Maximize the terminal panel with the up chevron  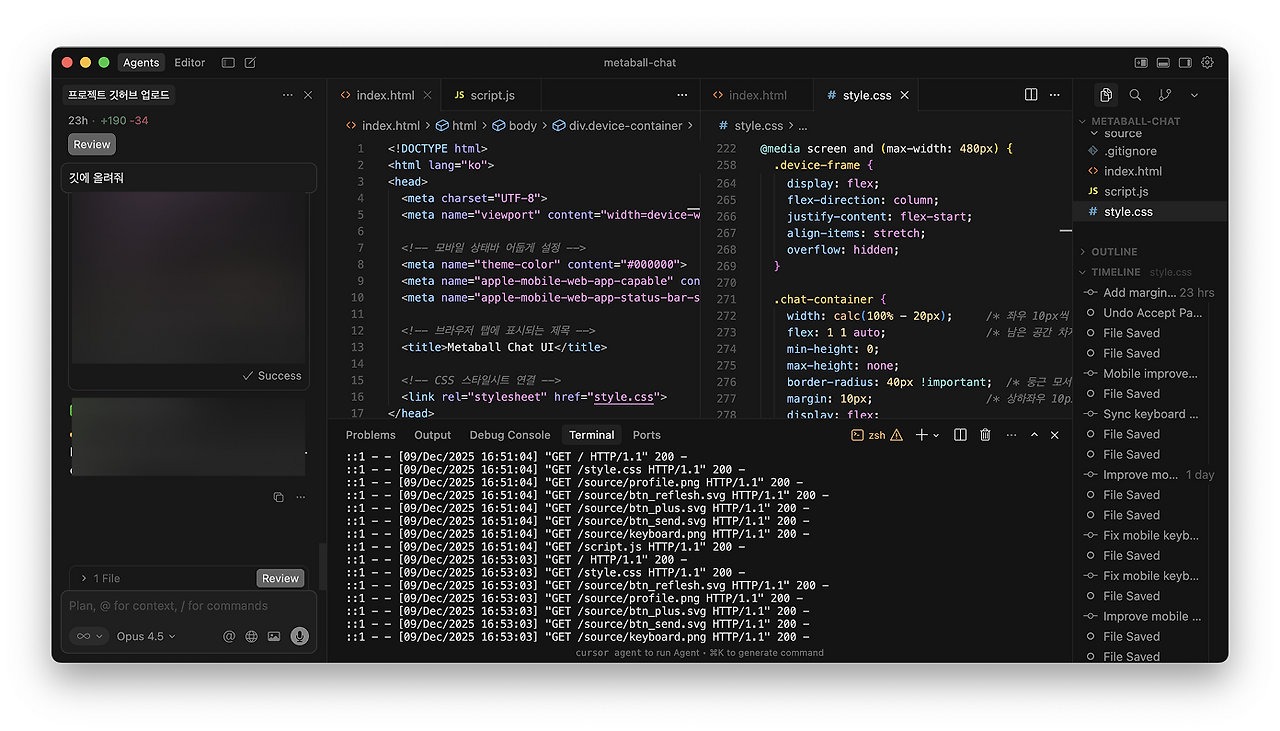pyautogui.click(x=1034, y=435)
